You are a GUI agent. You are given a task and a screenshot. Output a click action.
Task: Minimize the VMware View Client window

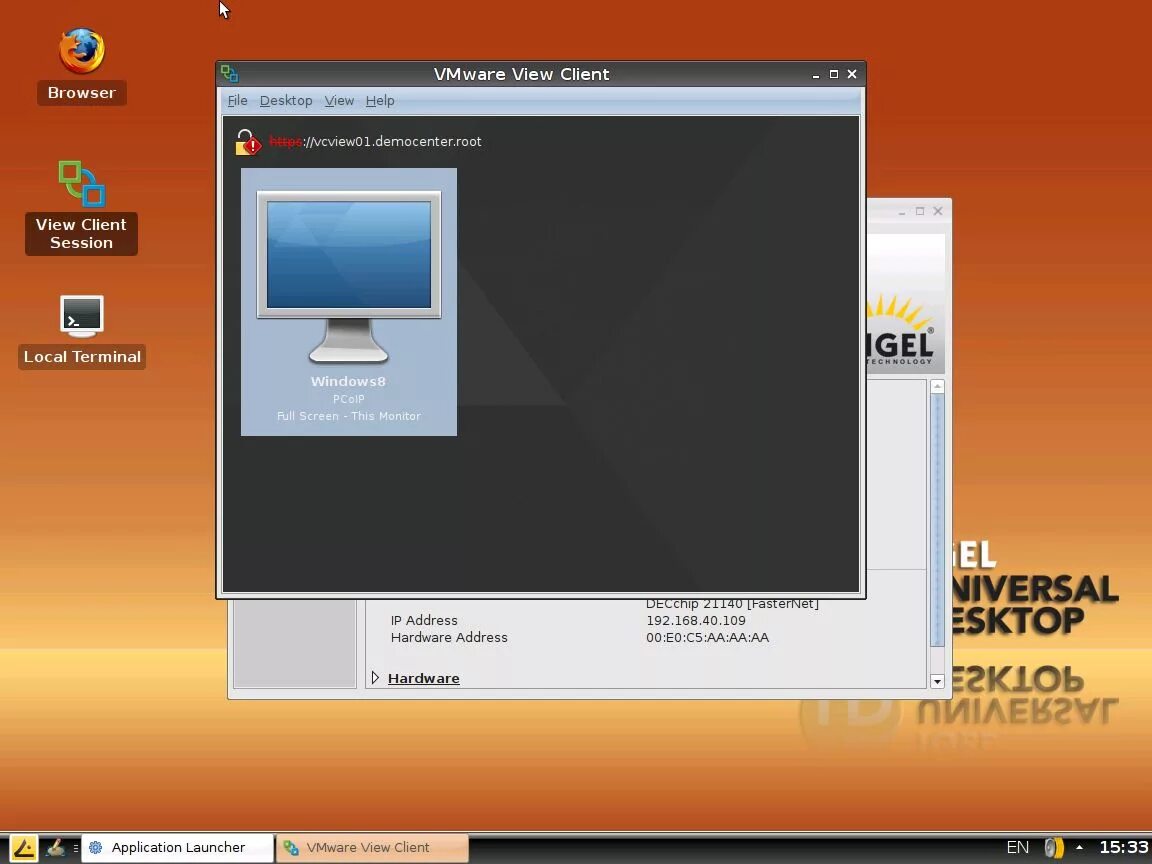[x=816, y=74]
